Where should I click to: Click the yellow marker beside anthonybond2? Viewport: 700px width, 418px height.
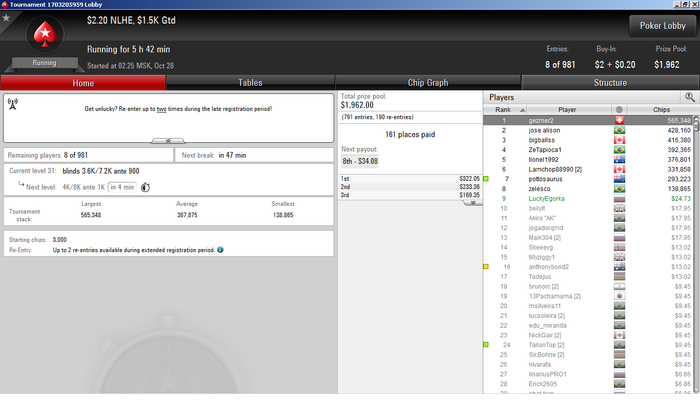point(486,267)
